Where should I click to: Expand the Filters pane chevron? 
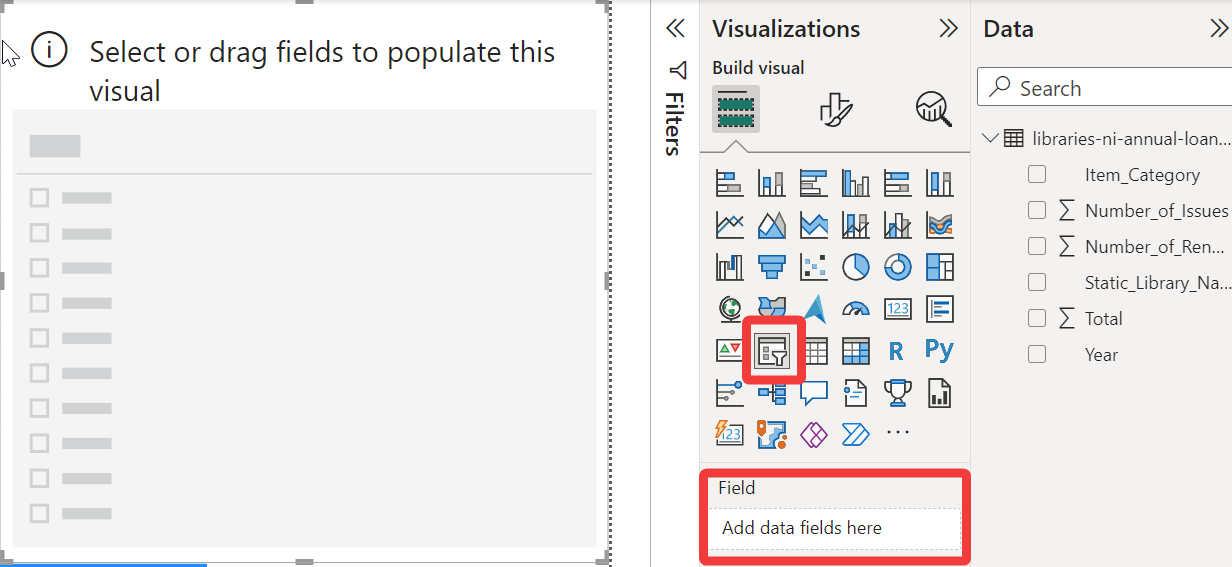pos(676,29)
